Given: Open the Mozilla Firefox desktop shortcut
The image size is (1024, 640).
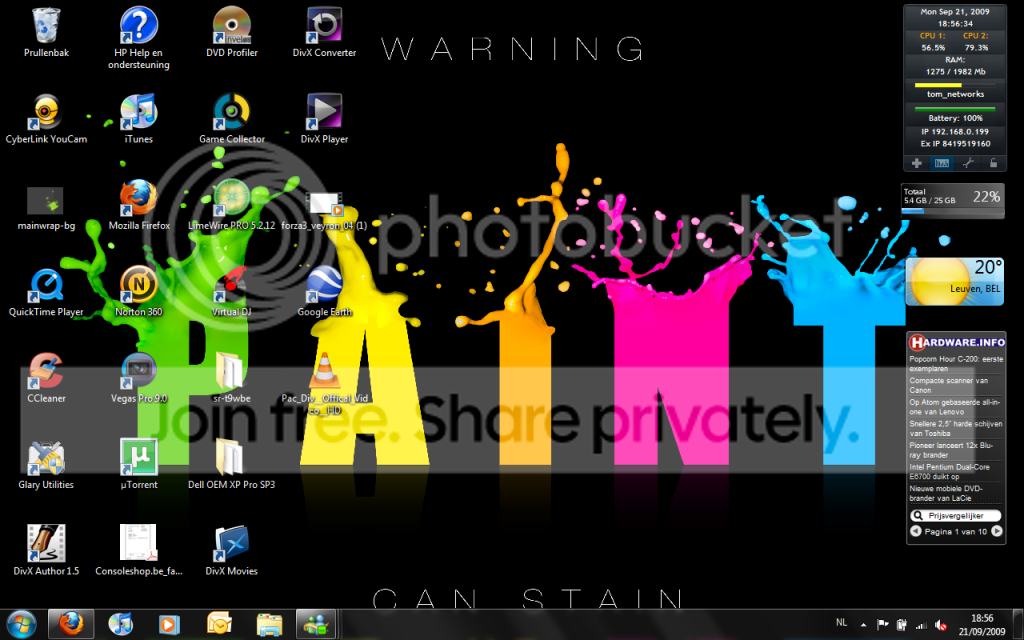Looking at the screenshot, I should click(138, 205).
